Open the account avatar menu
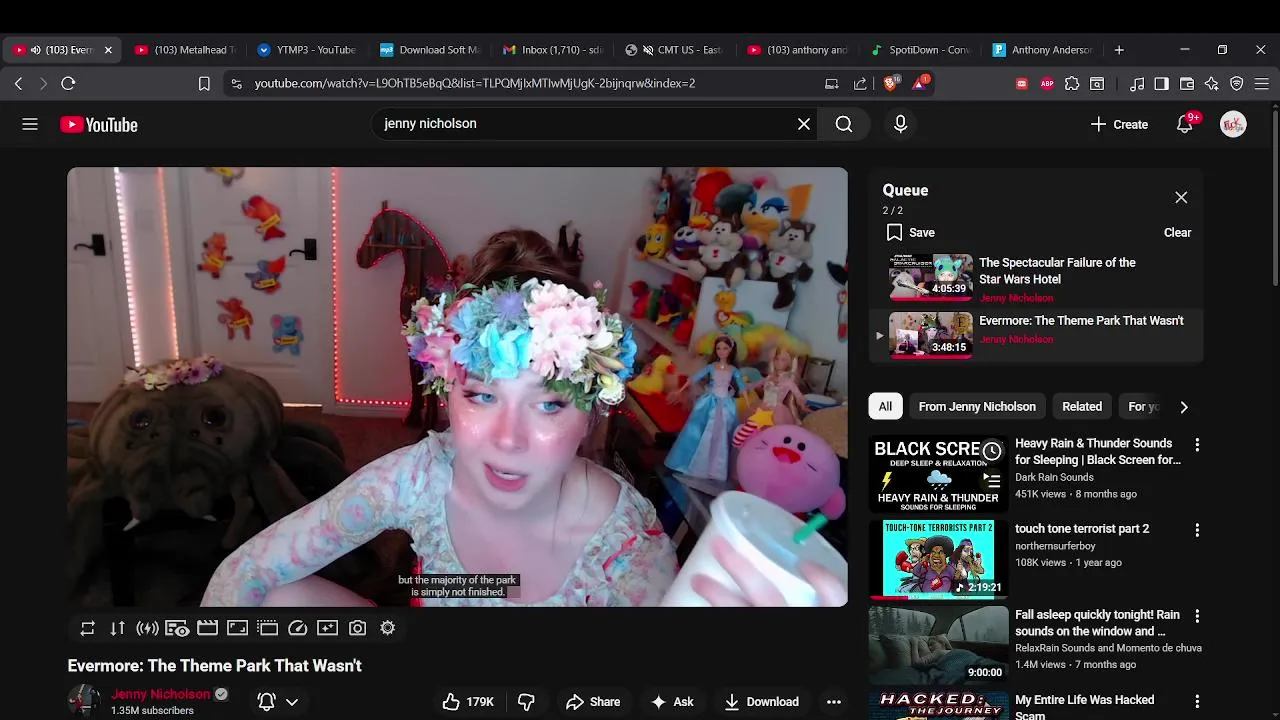This screenshot has width=1280, height=720. pos(1233,124)
